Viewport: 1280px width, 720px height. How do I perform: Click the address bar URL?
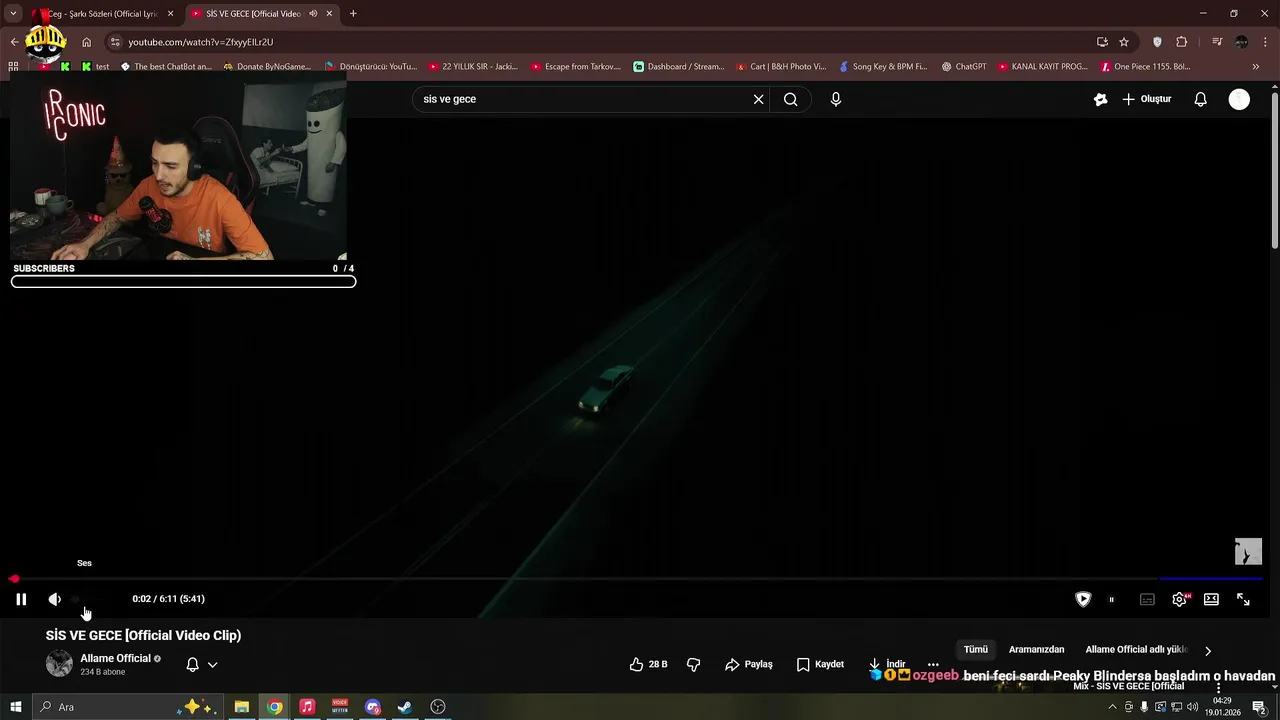click(200, 42)
